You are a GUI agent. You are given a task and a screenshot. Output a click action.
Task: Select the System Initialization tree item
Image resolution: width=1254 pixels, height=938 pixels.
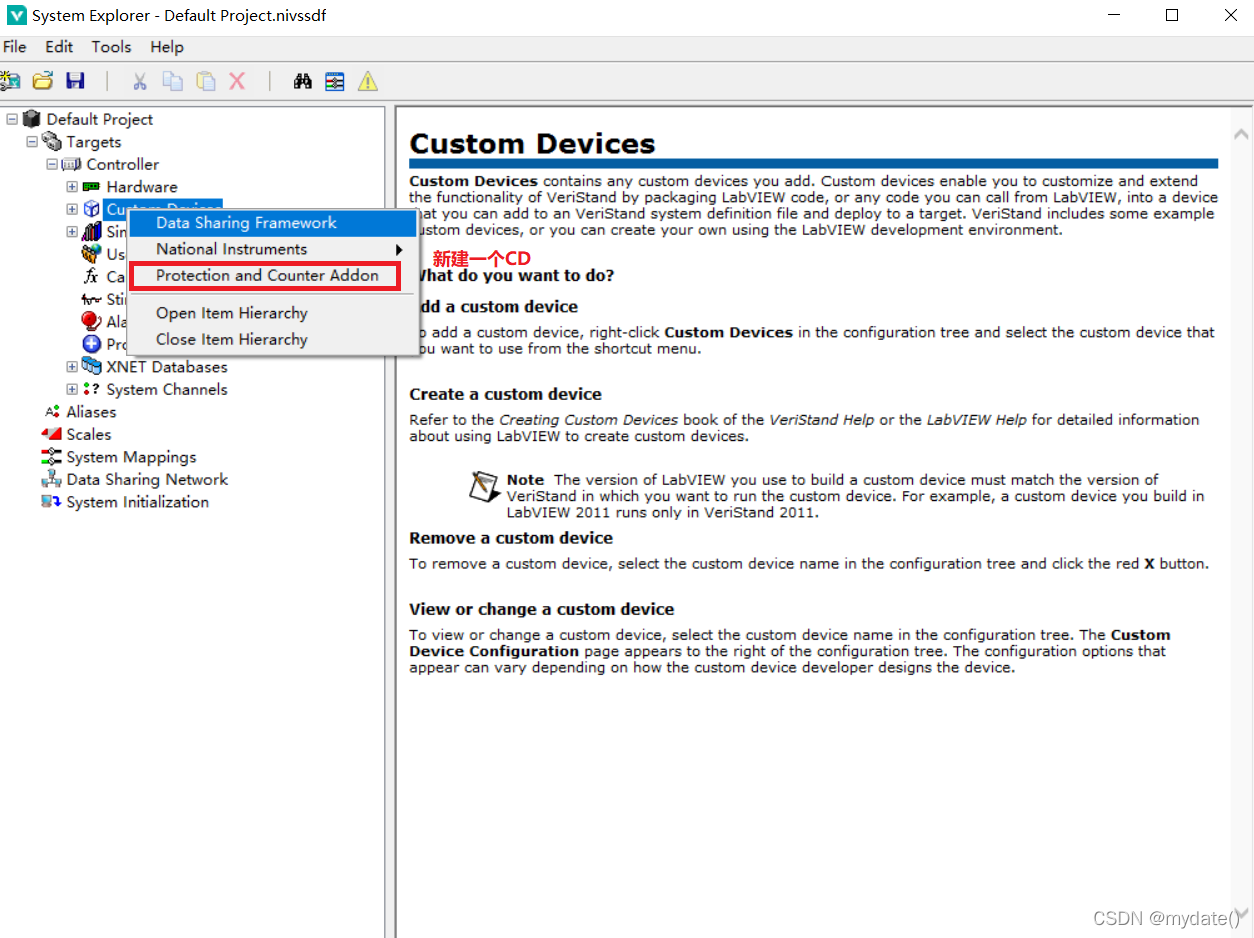coord(138,502)
